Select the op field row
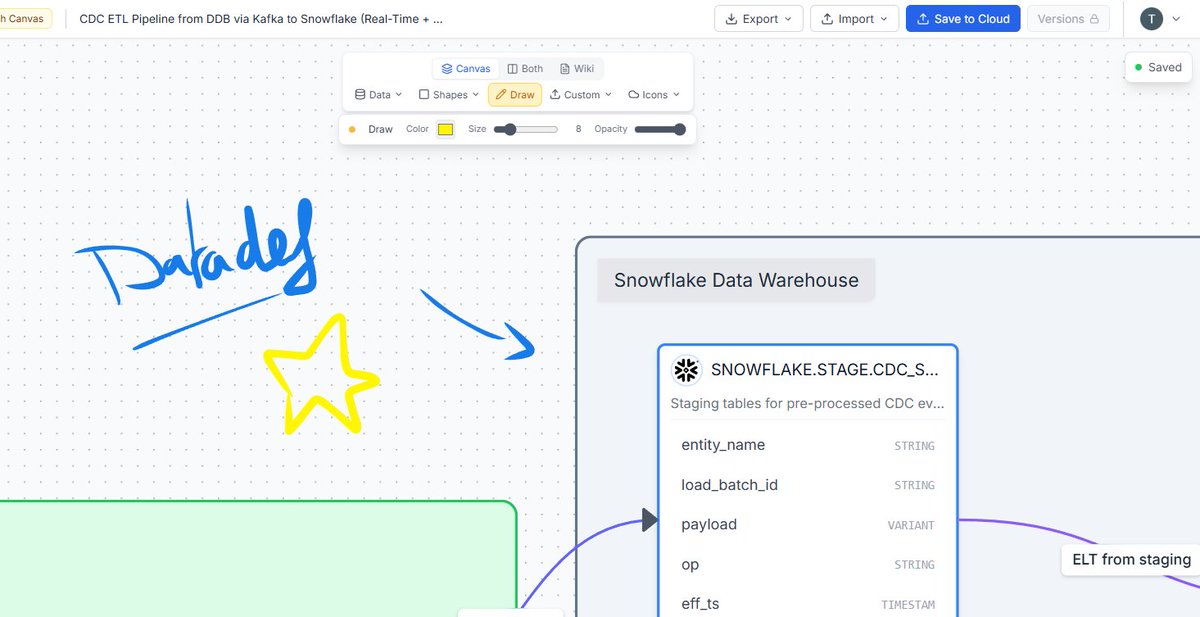Image resolution: width=1200 pixels, height=617 pixels. 807,565
